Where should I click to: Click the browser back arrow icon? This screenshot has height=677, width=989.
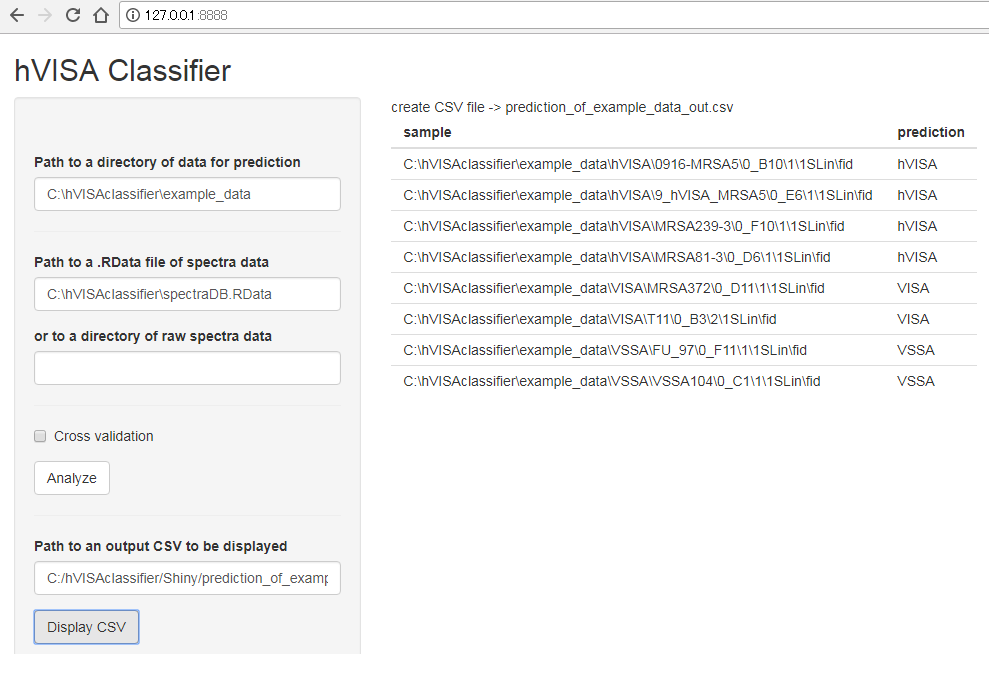point(15,15)
